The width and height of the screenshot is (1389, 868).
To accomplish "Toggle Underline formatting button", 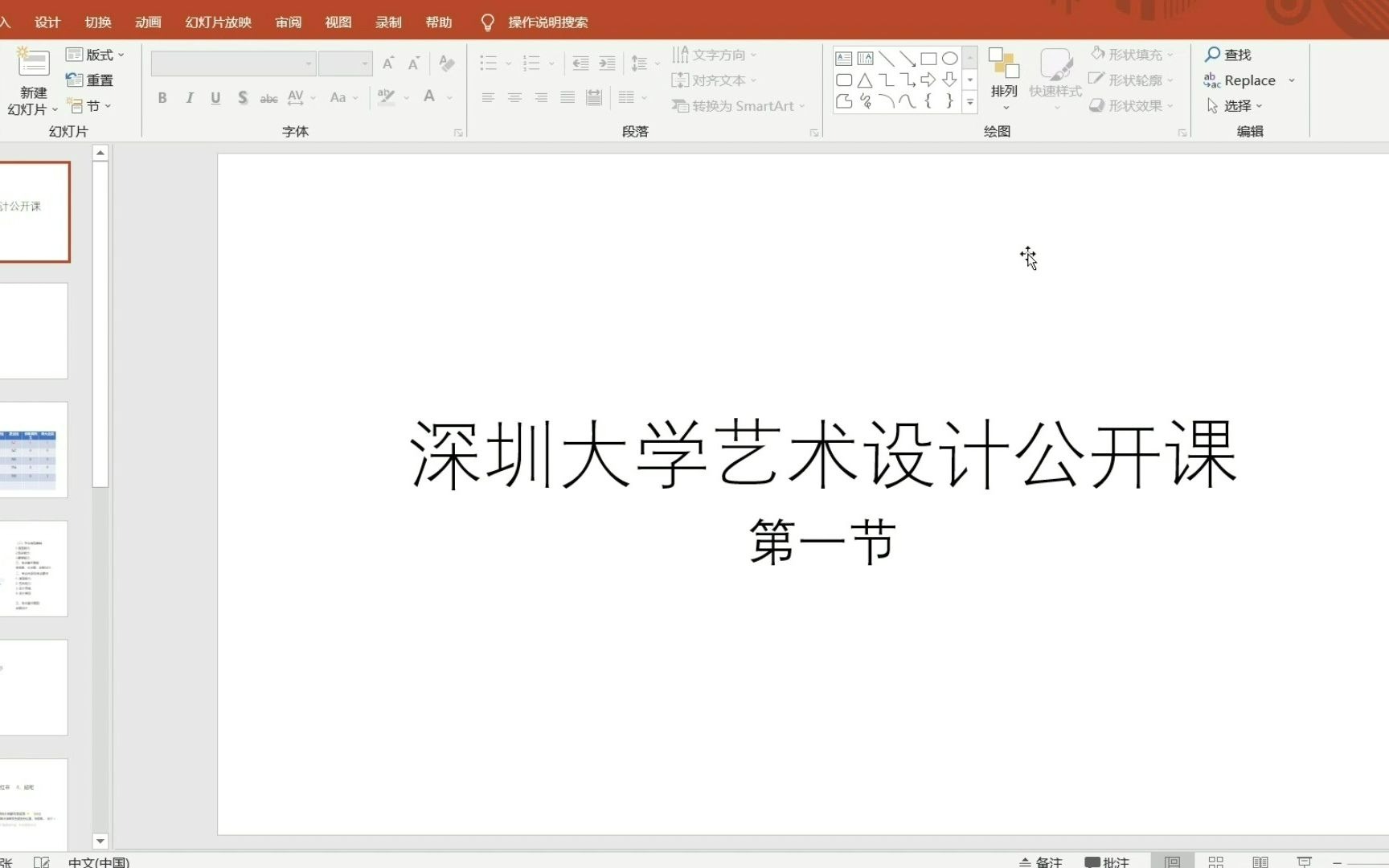I will click(x=215, y=98).
